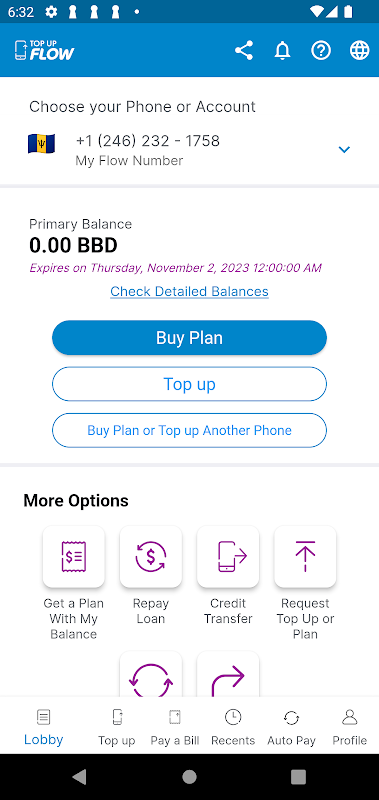Tap Buy Plan or Top up Another Phone
379x800 pixels.
(189, 431)
